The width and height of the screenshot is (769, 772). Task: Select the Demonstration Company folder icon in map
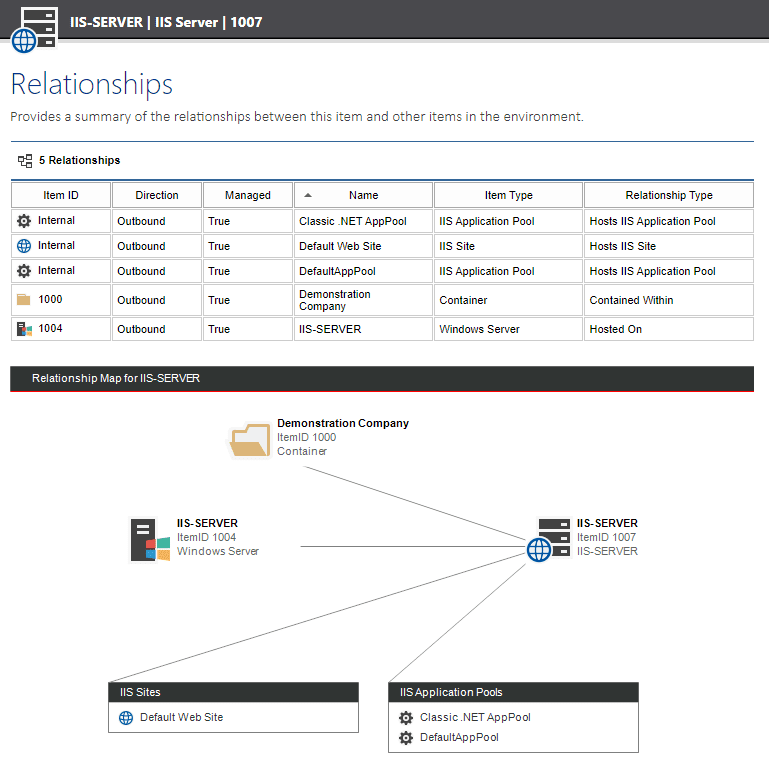(x=250, y=440)
